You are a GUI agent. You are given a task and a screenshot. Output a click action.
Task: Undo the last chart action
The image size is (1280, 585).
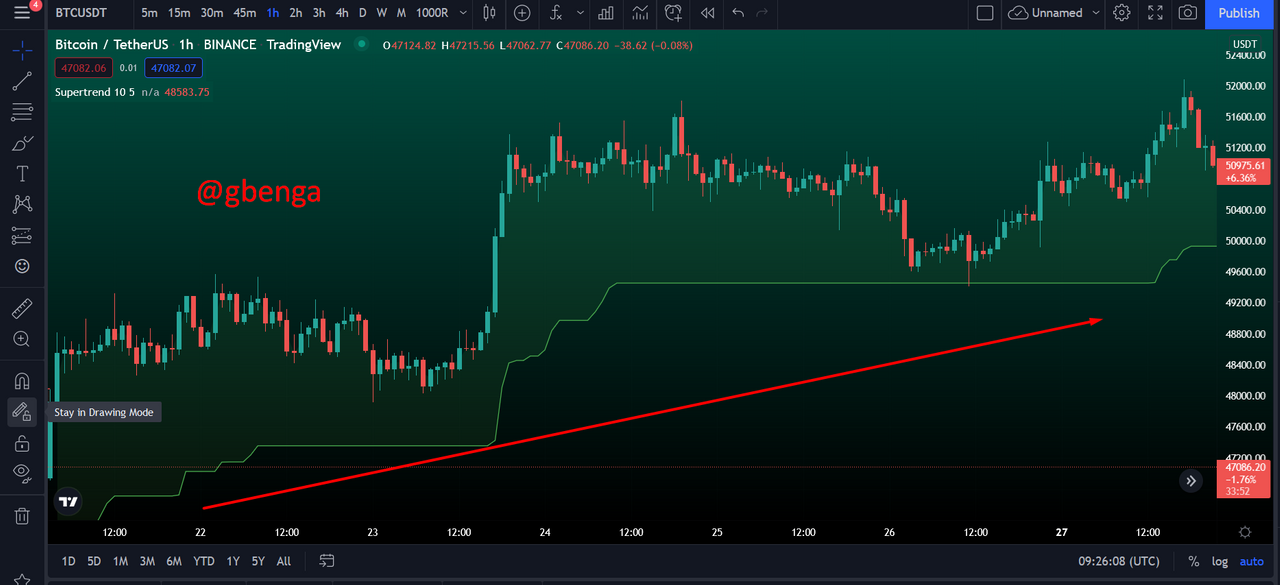[x=738, y=13]
